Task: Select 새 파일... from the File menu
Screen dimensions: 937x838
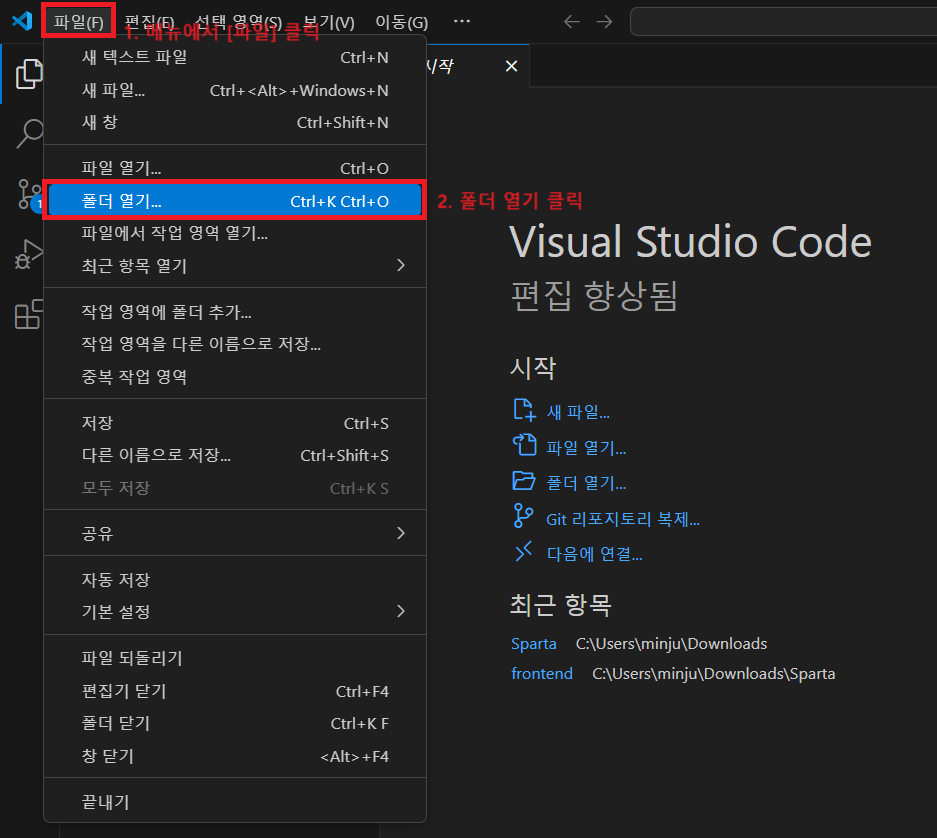Action: tap(235, 90)
